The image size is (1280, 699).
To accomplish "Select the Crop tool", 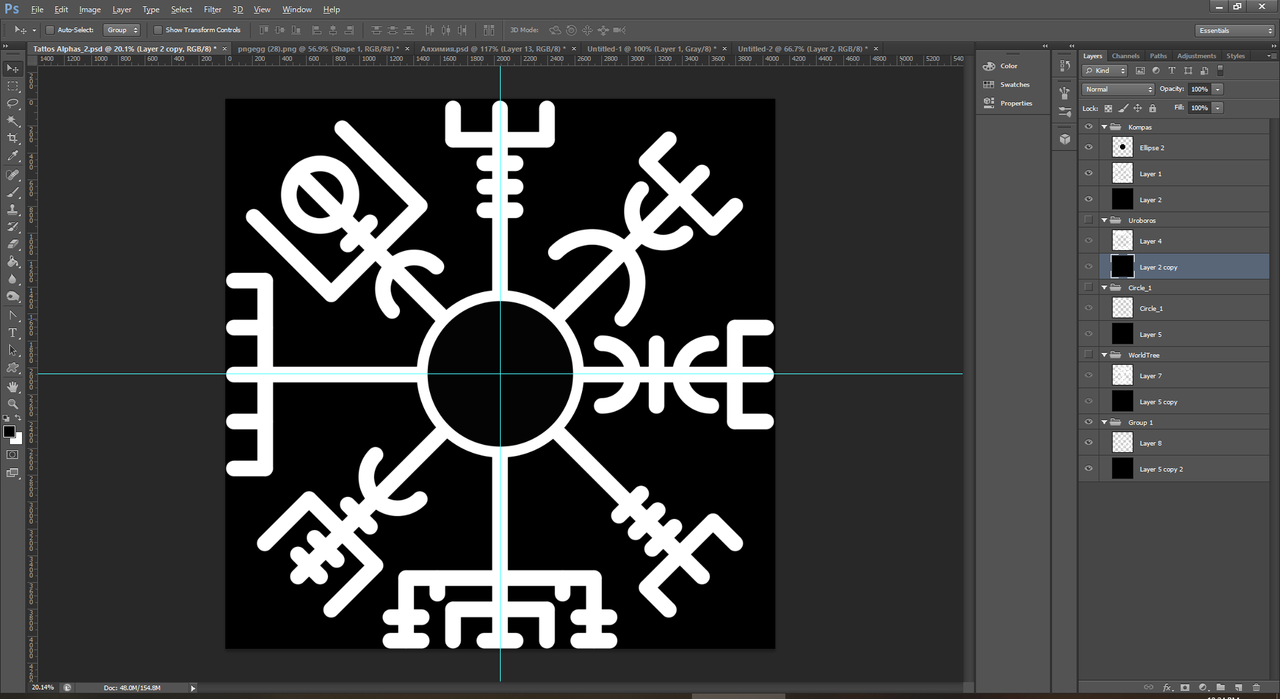I will [13, 138].
